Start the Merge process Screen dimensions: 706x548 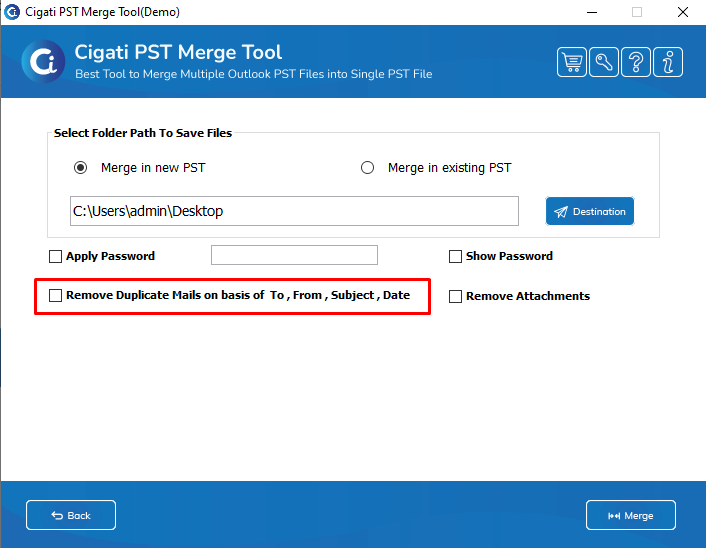(631, 515)
